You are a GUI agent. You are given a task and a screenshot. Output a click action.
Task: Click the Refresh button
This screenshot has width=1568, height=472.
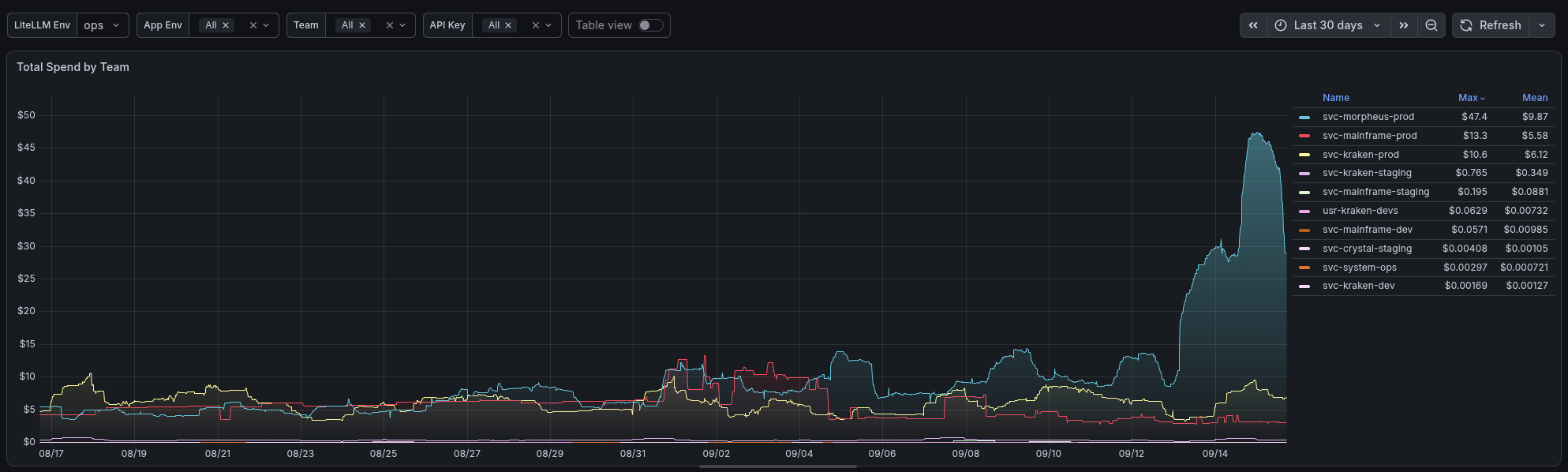click(x=1491, y=25)
